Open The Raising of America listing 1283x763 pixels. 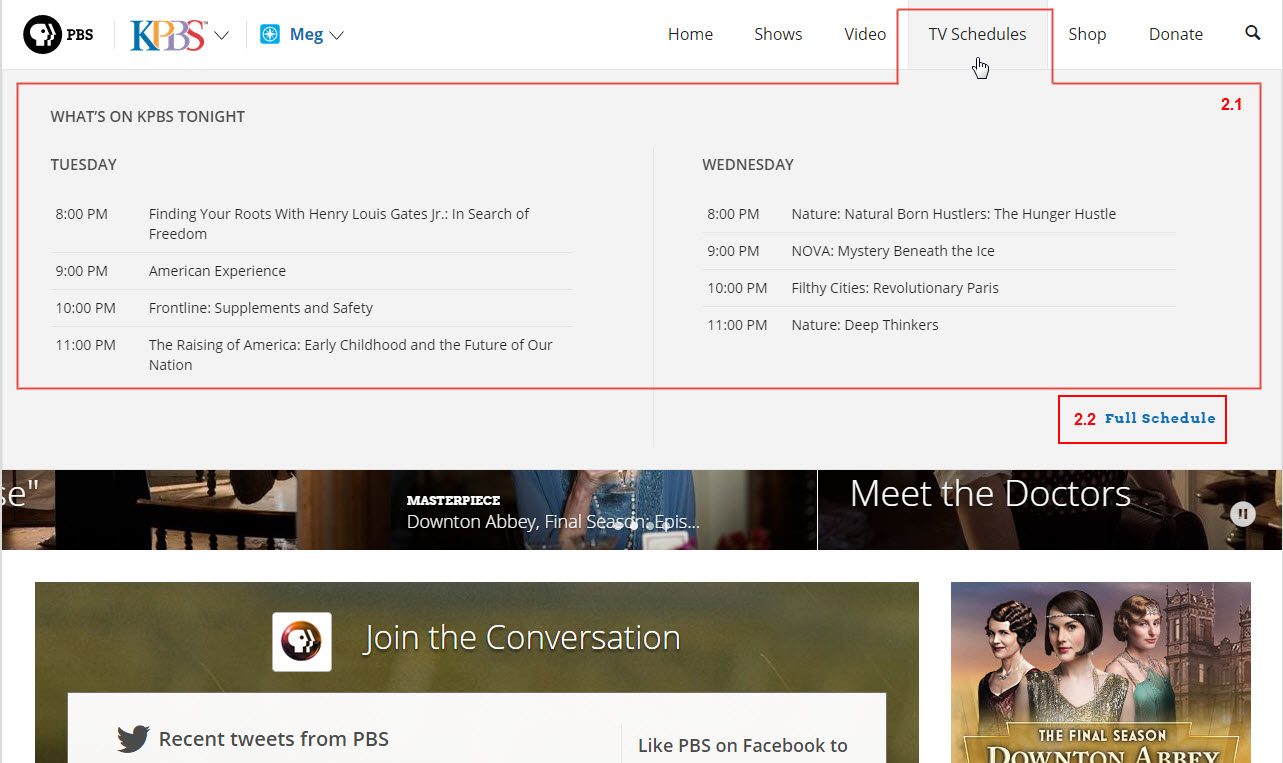point(350,355)
